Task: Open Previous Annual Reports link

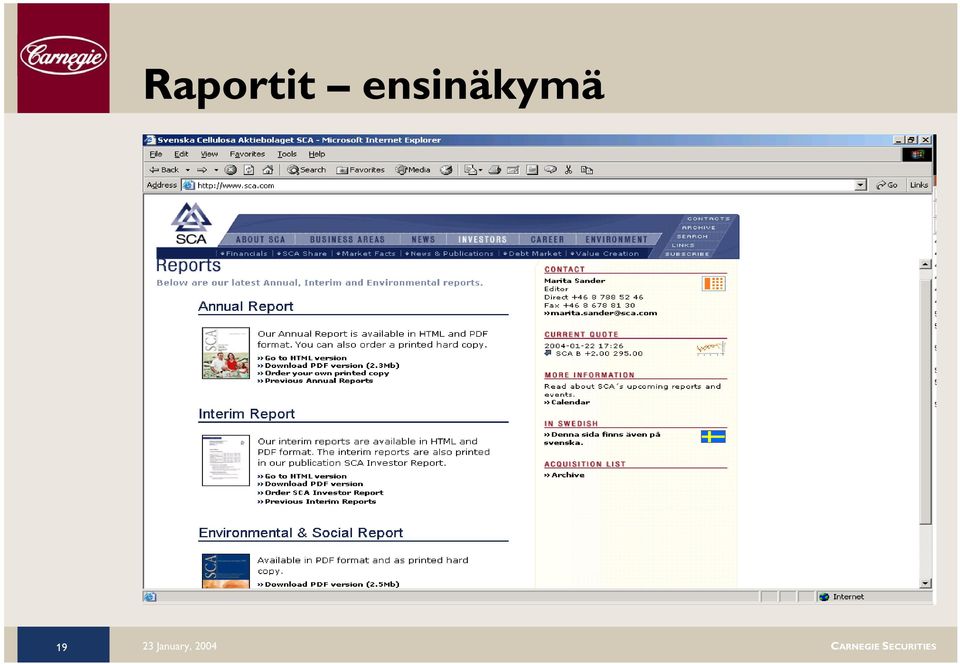Action: tap(315, 381)
